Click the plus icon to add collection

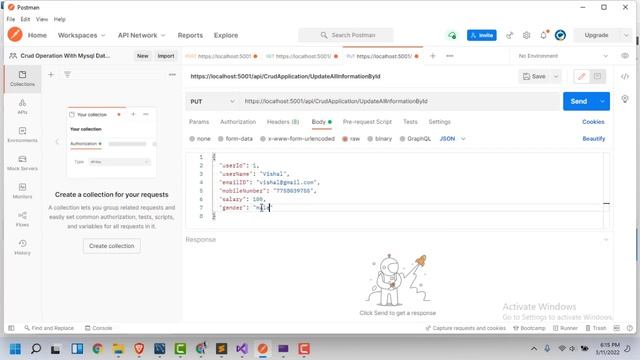51,75
